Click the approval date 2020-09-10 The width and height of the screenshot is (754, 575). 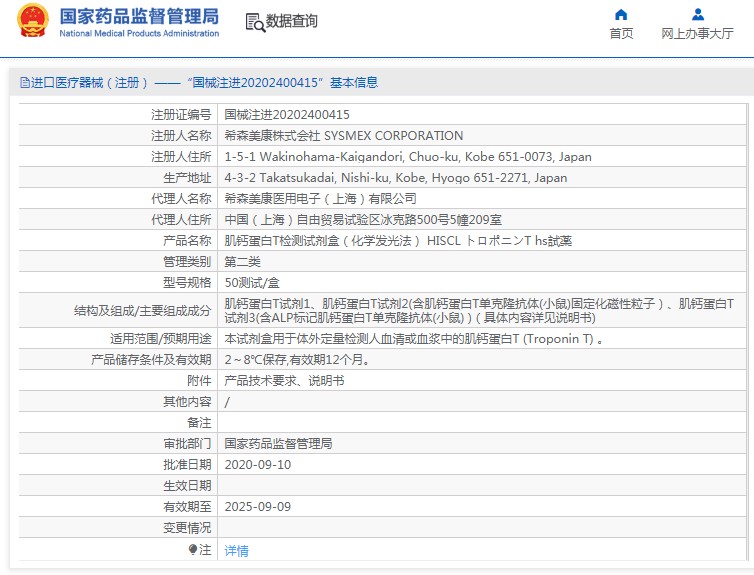coord(258,464)
